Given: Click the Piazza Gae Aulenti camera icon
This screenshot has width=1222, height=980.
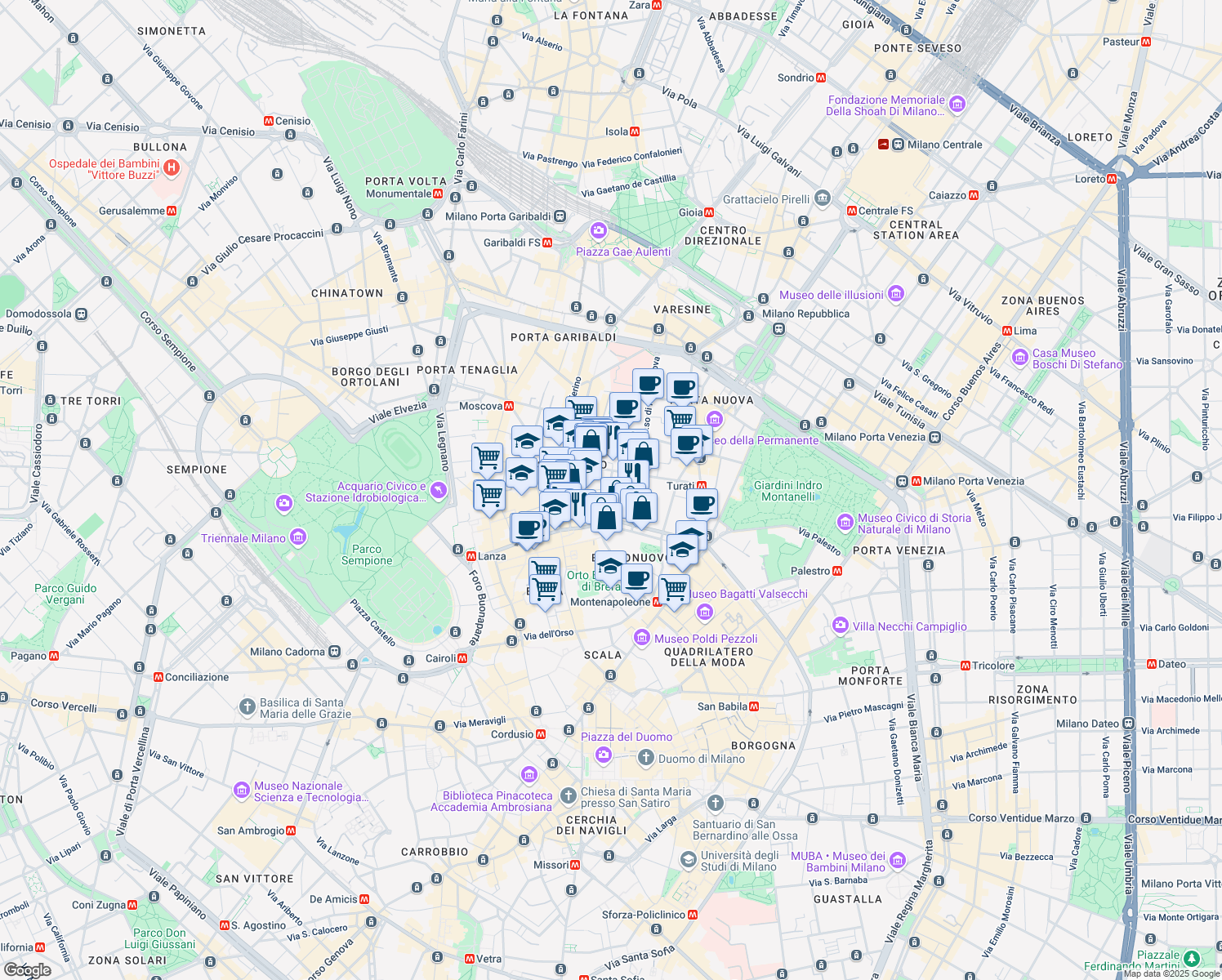Looking at the screenshot, I should click(x=599, y=230).
